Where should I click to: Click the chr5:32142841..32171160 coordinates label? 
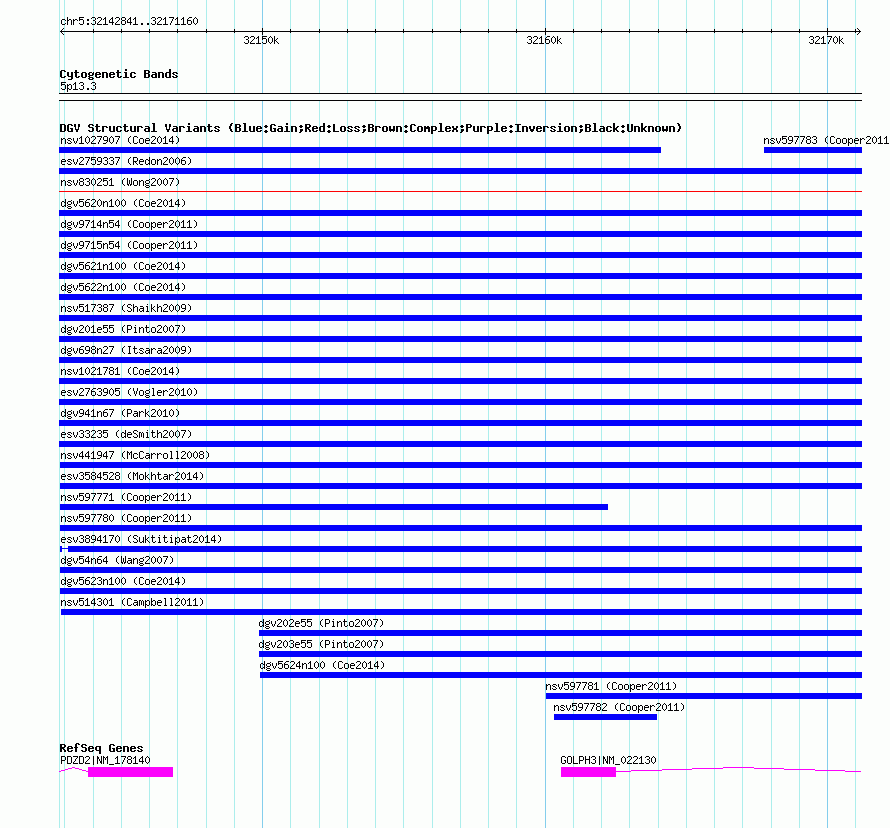click(x=129, y=22)
